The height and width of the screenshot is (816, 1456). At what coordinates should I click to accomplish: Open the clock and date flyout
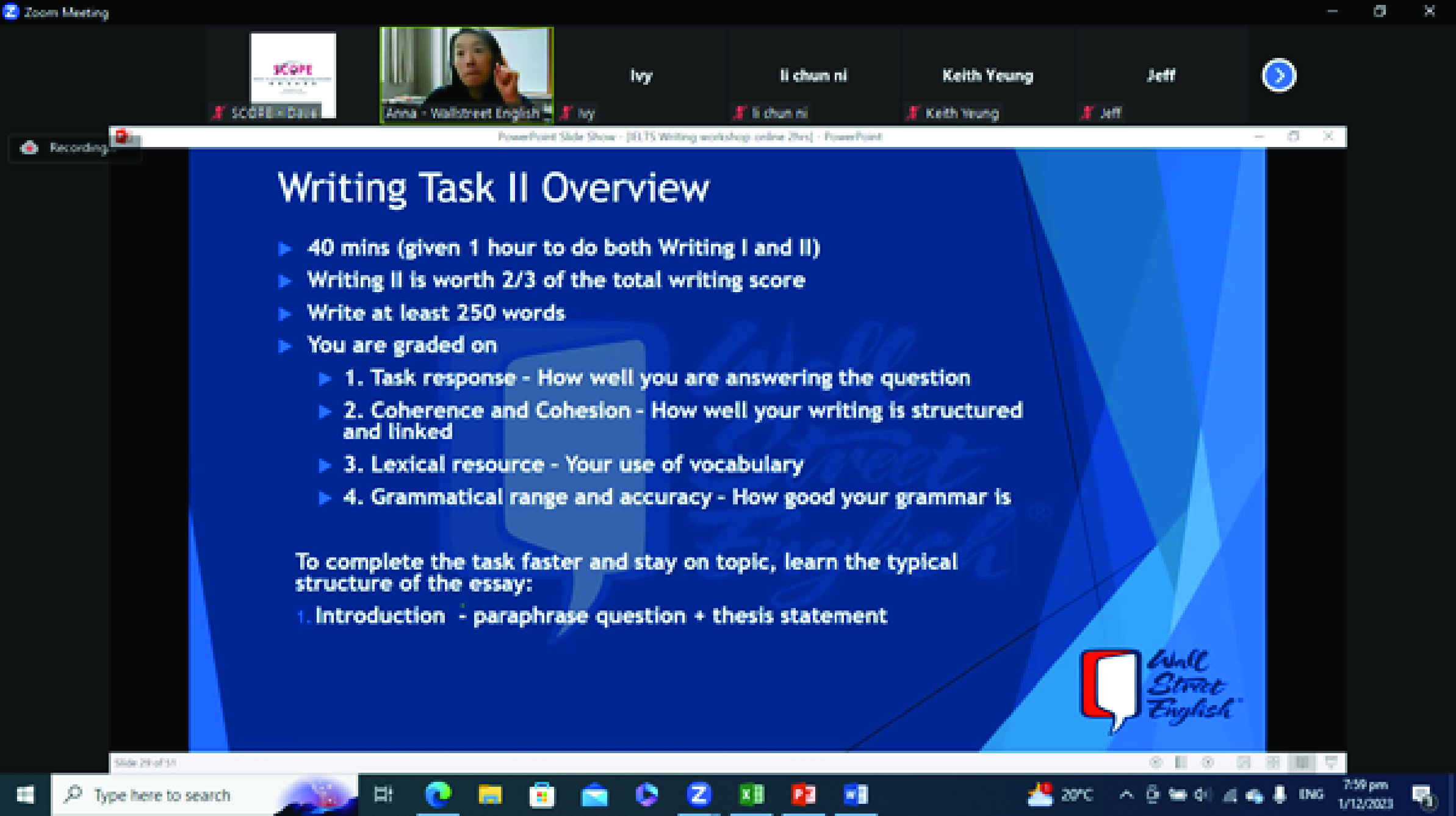pos(1366,794)
